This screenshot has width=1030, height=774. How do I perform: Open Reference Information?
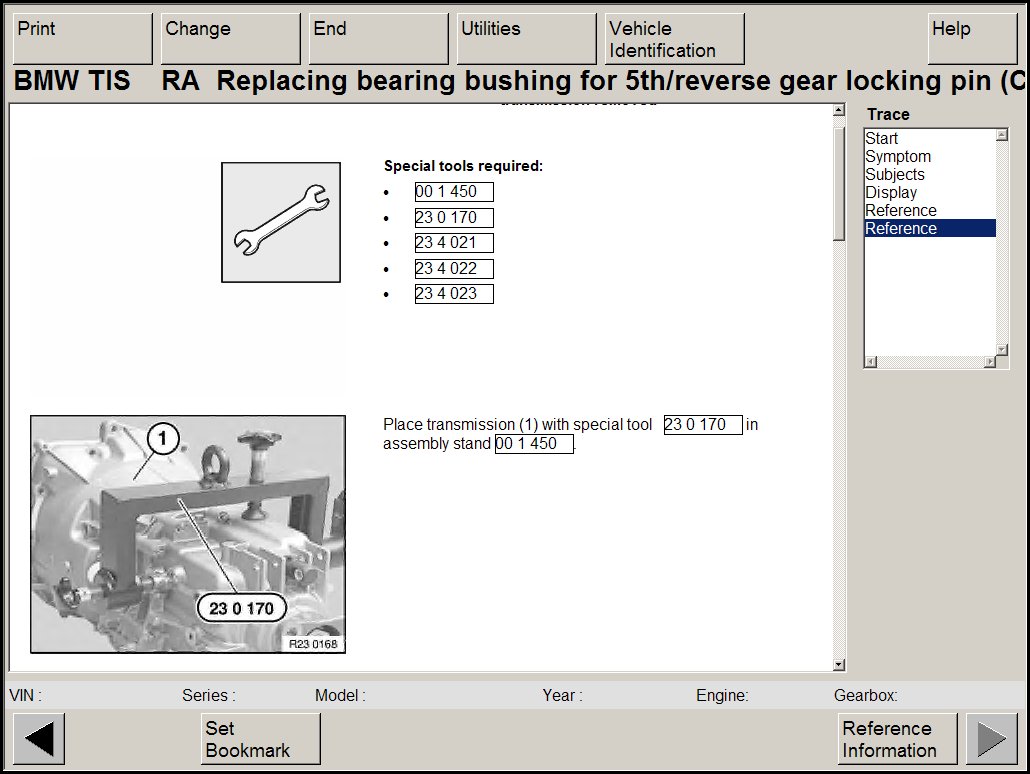(x=897, y=739)
